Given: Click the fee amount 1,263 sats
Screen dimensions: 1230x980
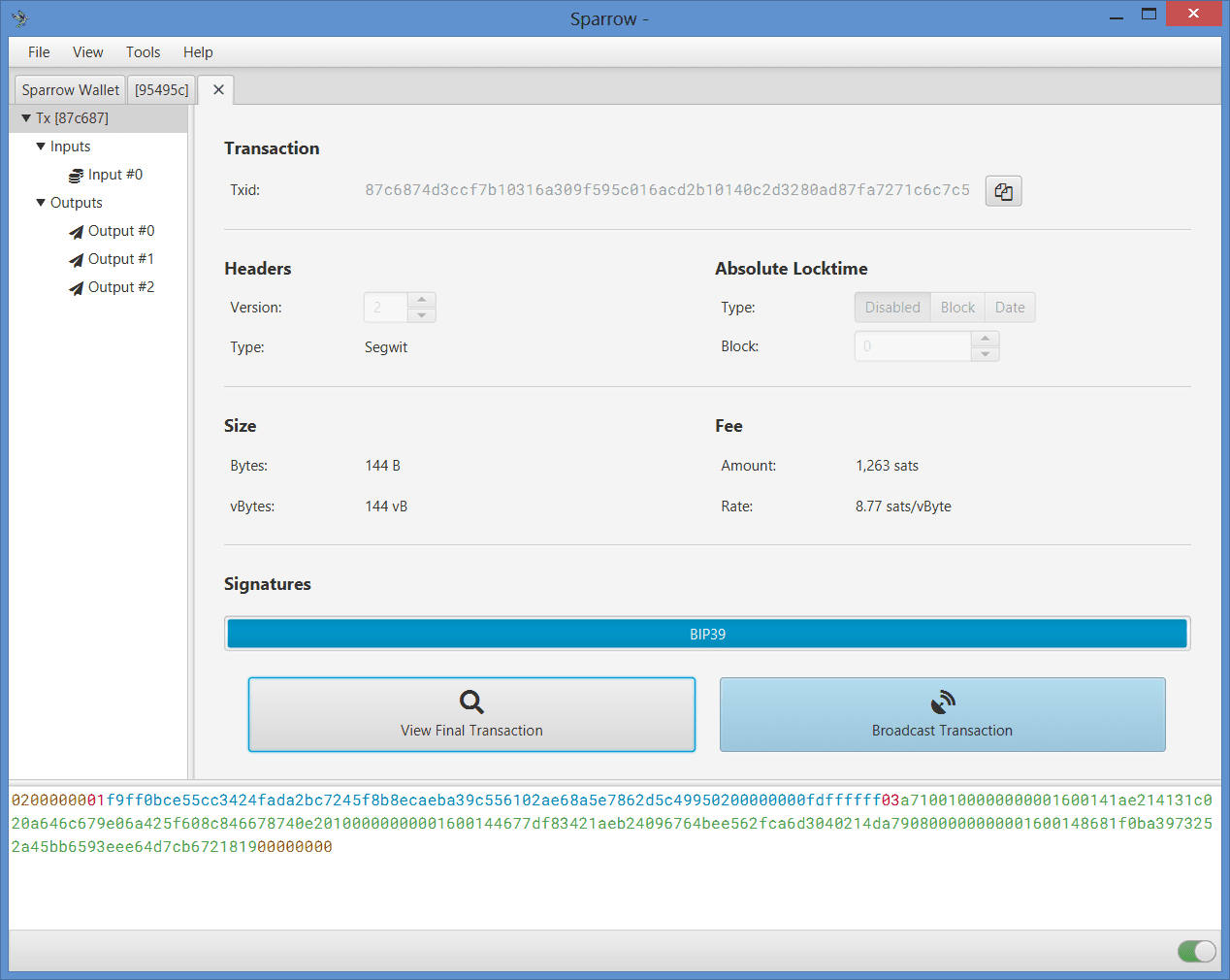Looking at the screenshot, I should [x=887, y=466].
